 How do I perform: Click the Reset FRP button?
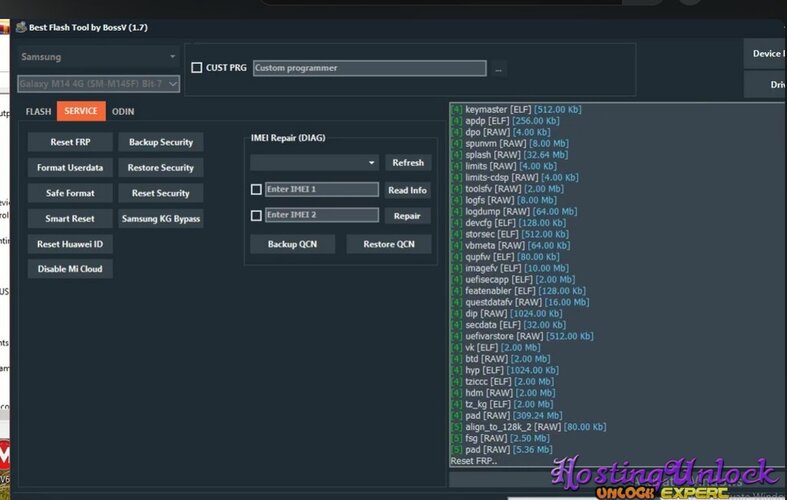tap(70, 142)
